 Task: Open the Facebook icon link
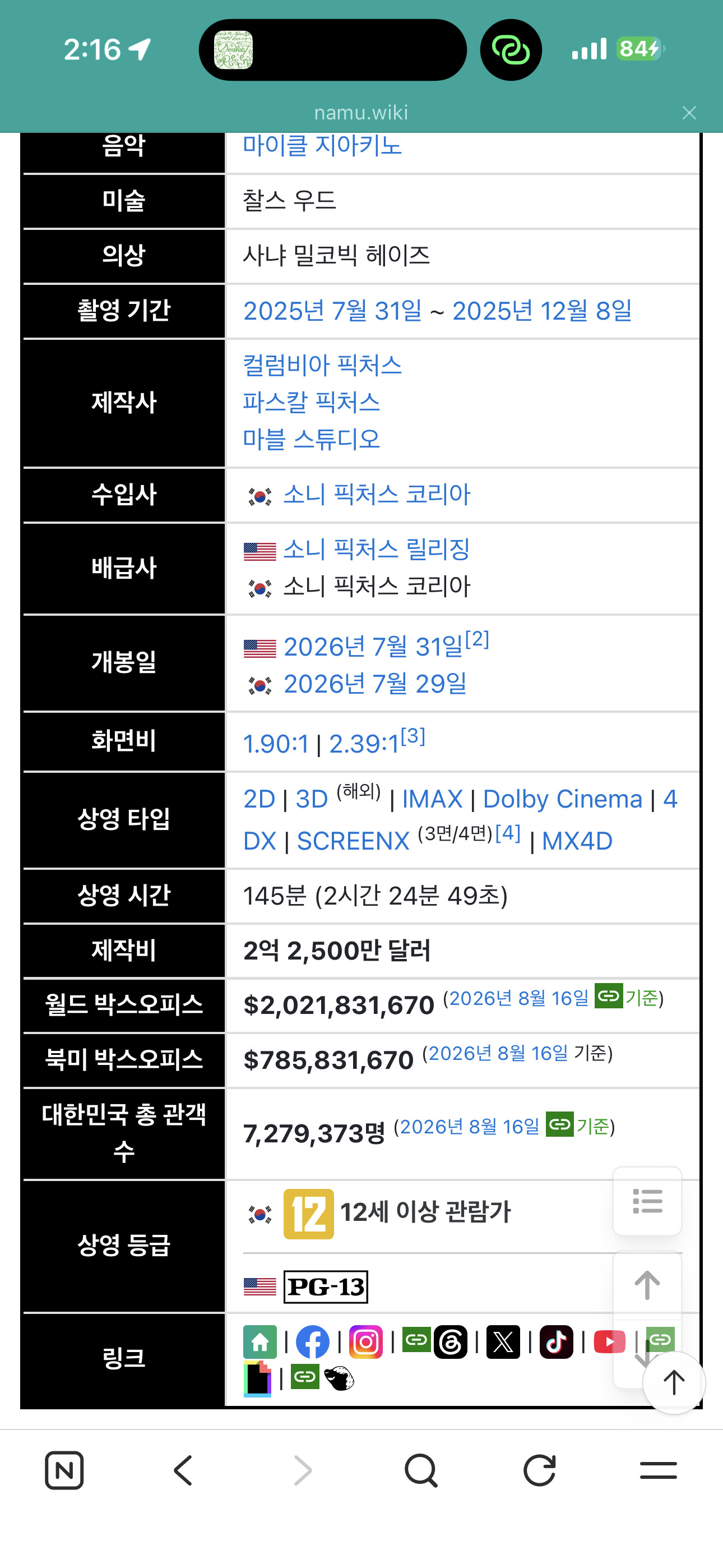pos(312,1341)
